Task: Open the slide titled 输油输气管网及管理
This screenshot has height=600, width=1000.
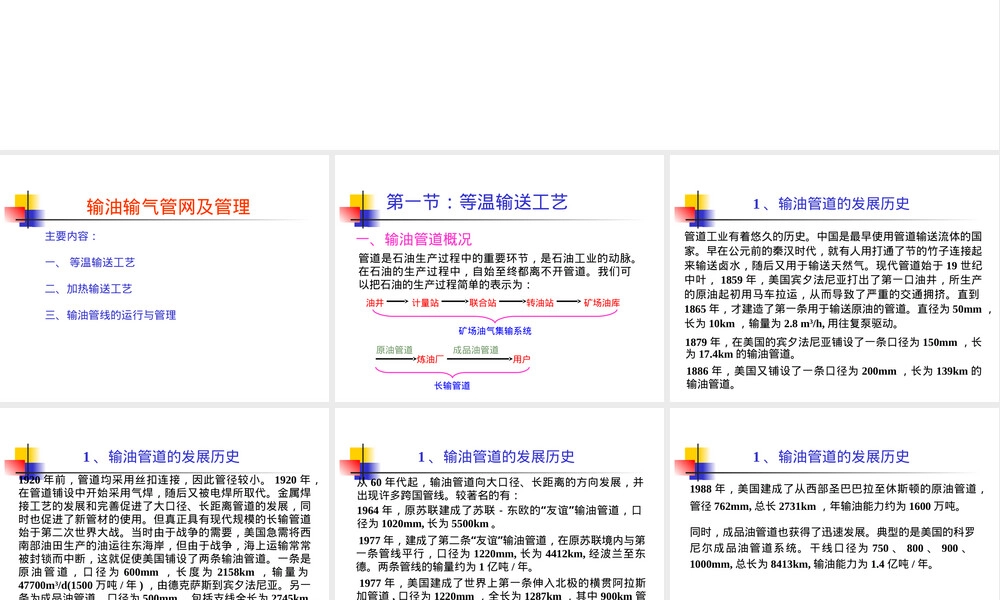Action: (164, 278)
